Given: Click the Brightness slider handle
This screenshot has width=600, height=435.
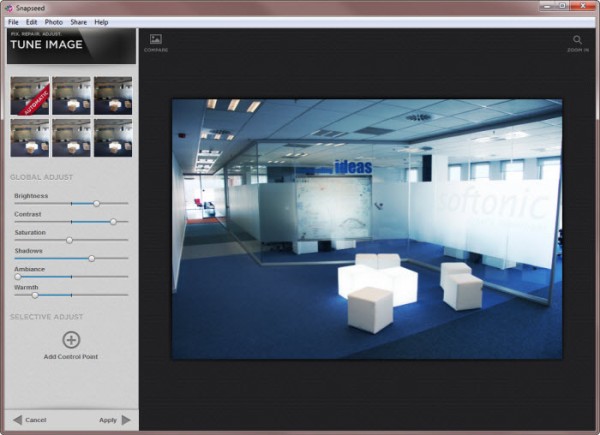Looking at the screenshot, I should 96,203.
